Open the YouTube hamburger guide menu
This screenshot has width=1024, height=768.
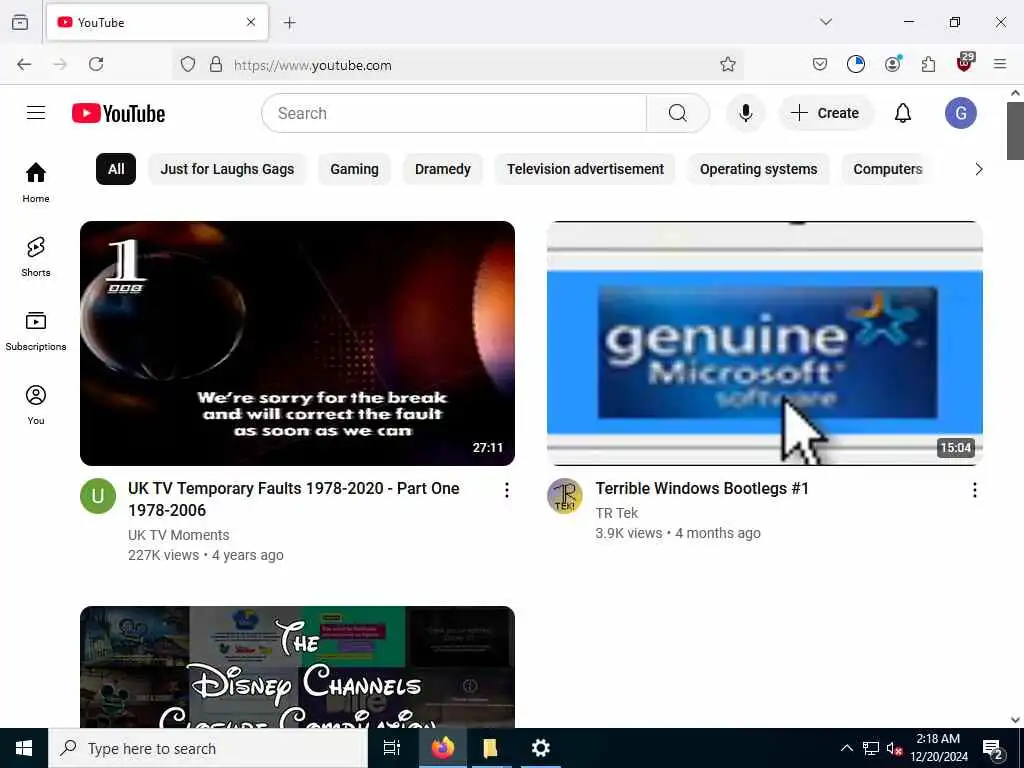pos(36,113)
